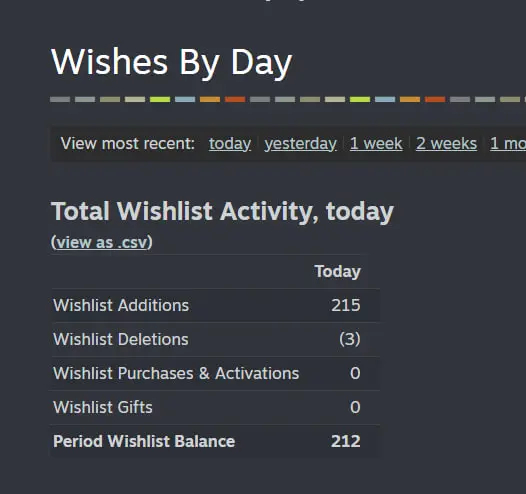
Task: Select the Wishlist Gifts row label
Action: pyautogui.click(x=103, y=407)
